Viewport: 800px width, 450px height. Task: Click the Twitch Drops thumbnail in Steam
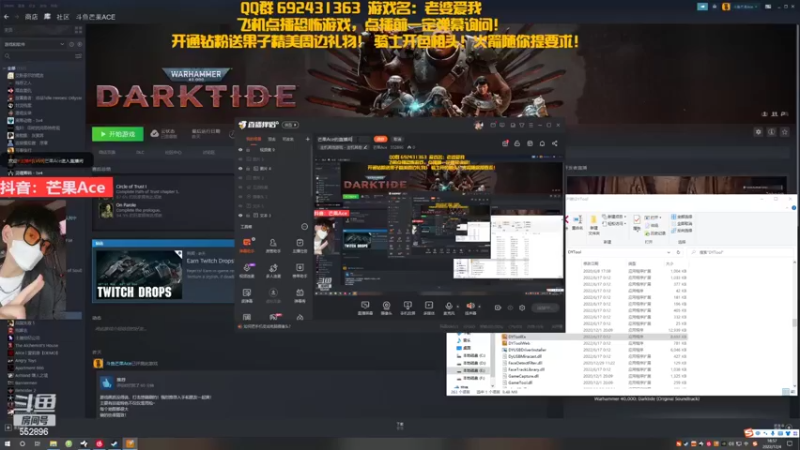[x=139, y=274]
